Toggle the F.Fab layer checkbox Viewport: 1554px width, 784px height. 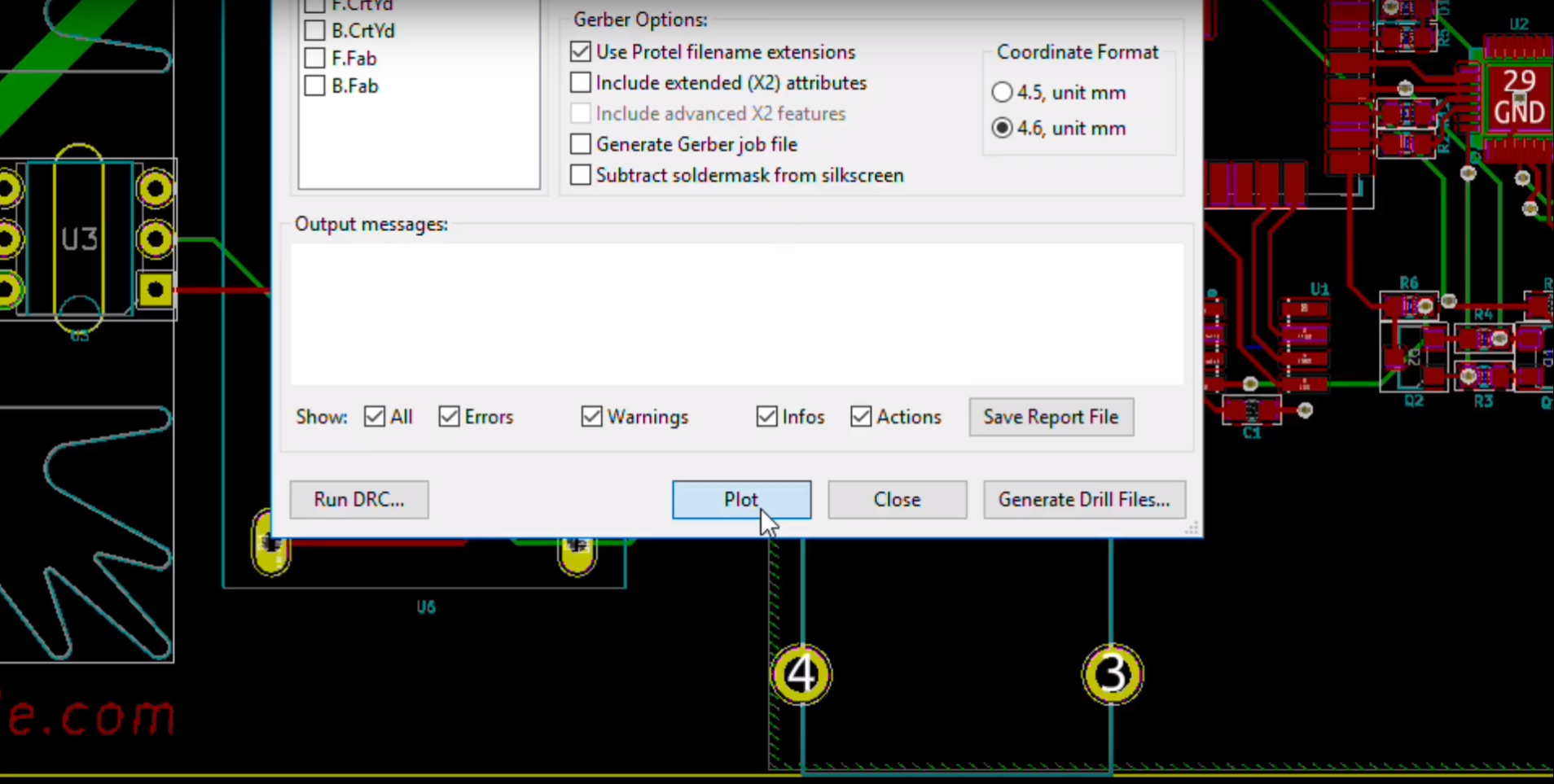click(314, 59)
